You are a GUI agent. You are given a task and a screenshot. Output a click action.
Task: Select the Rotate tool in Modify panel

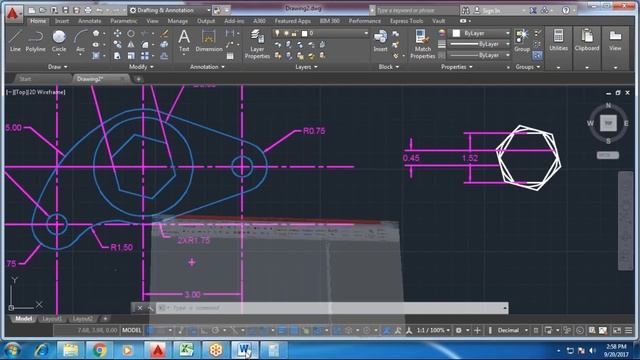coord(131,33)
